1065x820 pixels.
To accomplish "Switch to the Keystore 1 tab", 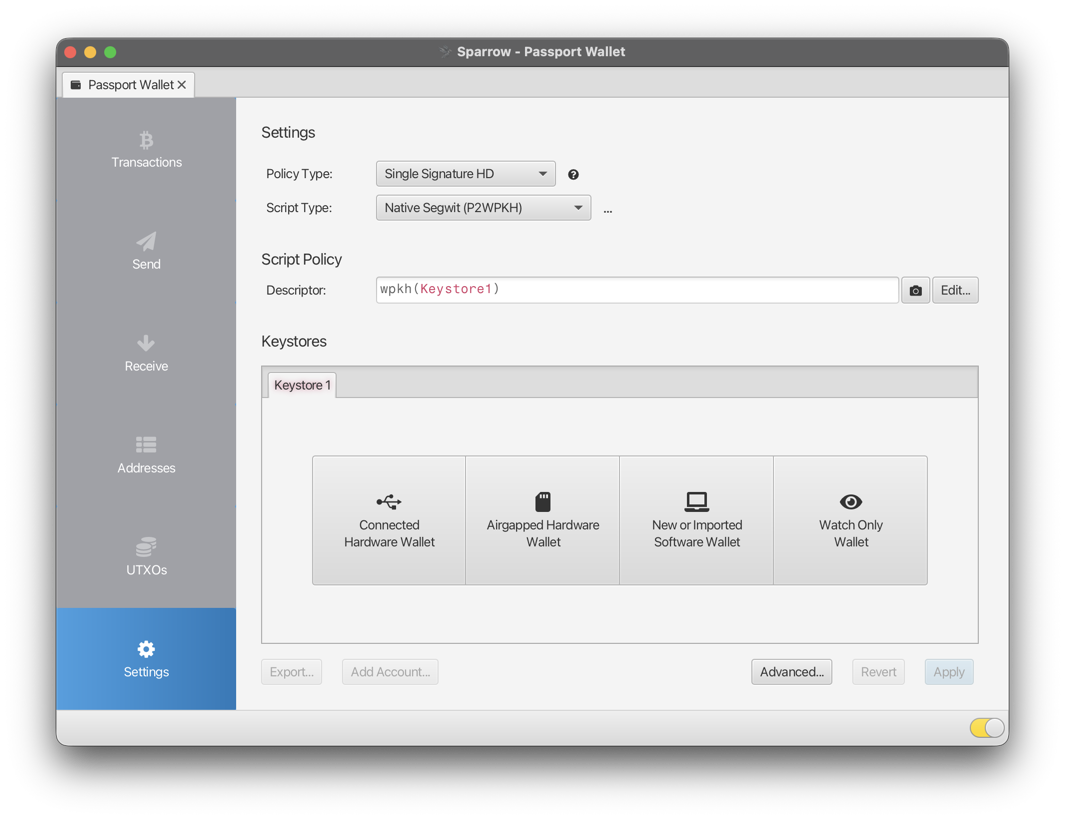I will click(302, 385).
